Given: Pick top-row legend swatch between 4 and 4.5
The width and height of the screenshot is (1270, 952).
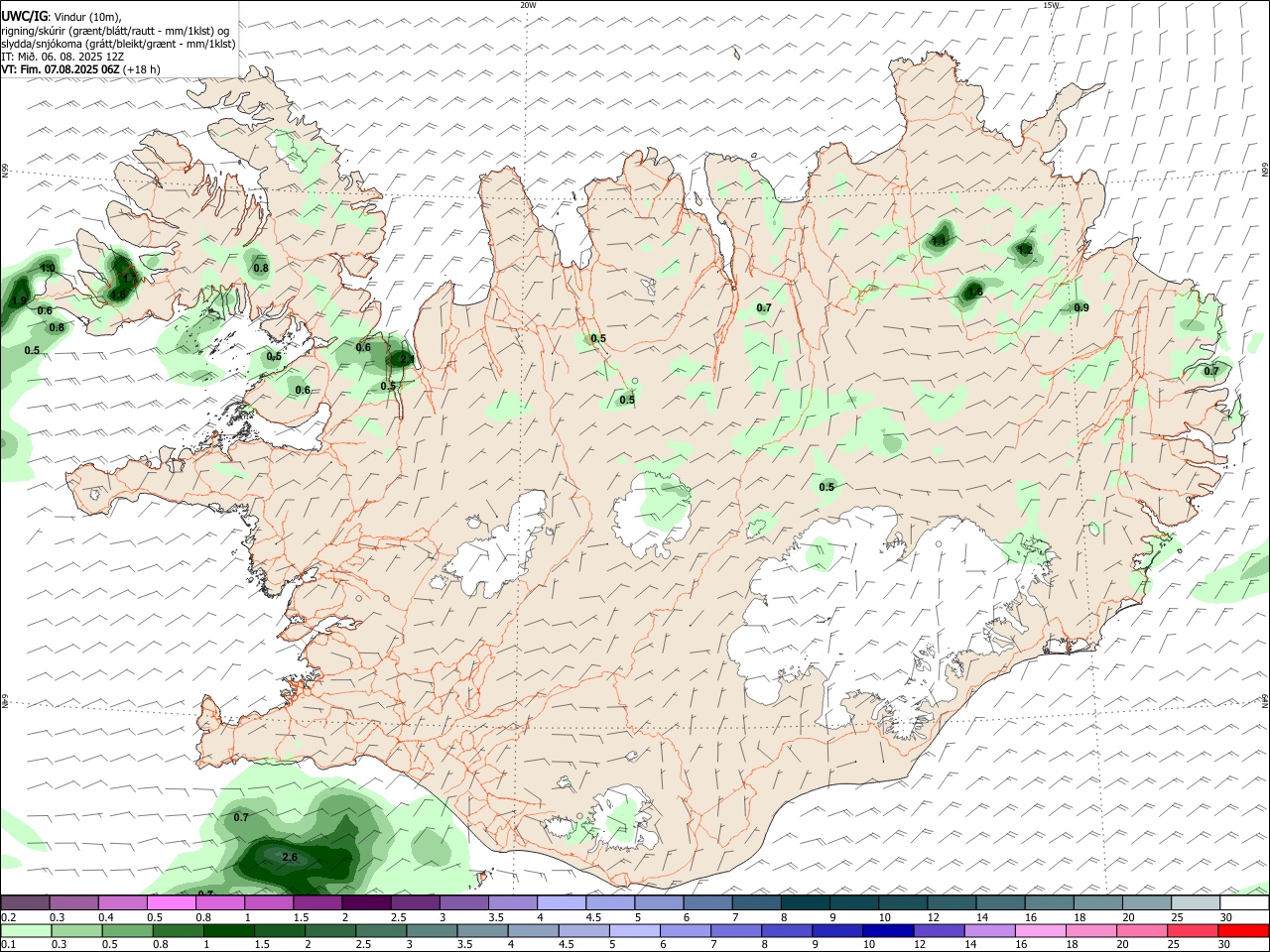Looking at the screenshot, I should click(x=562, y=902).
